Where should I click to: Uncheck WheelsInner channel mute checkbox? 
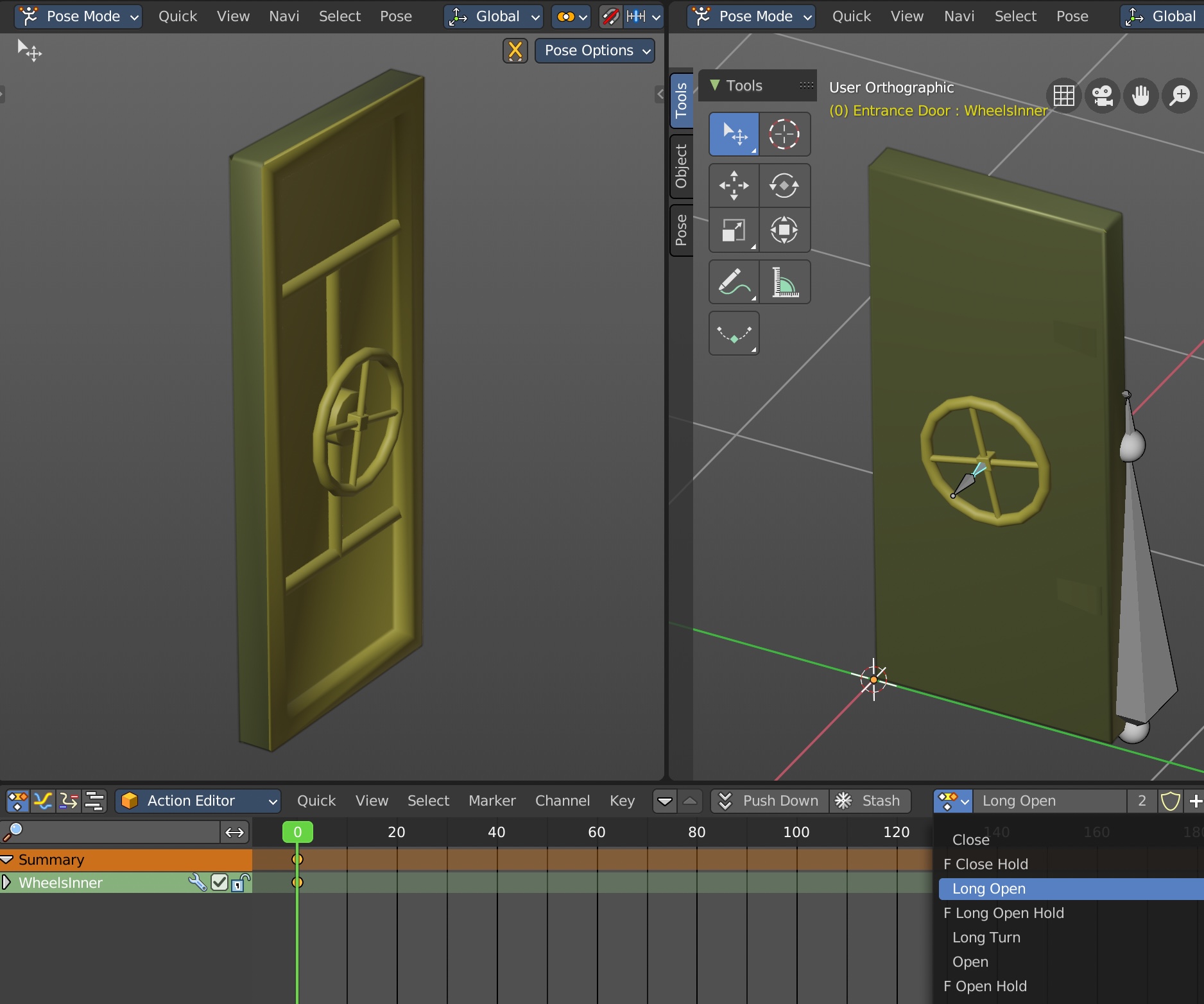[219, 883]
